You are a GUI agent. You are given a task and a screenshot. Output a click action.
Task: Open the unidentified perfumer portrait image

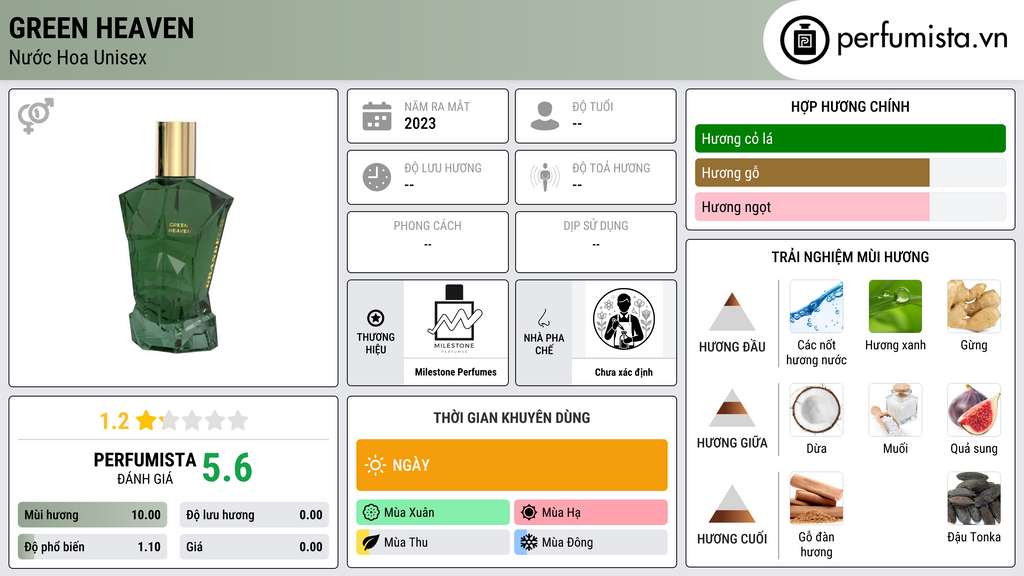624,319
